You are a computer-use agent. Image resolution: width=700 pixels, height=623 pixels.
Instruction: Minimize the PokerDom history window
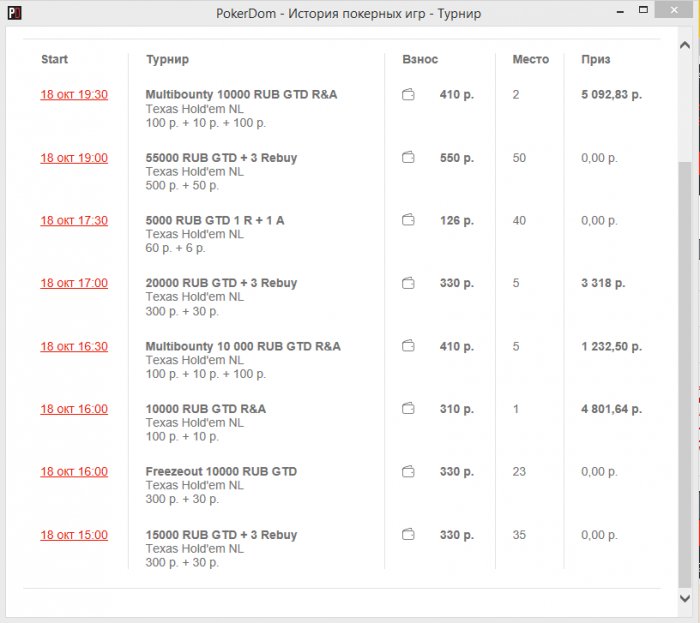pos(620,12)
